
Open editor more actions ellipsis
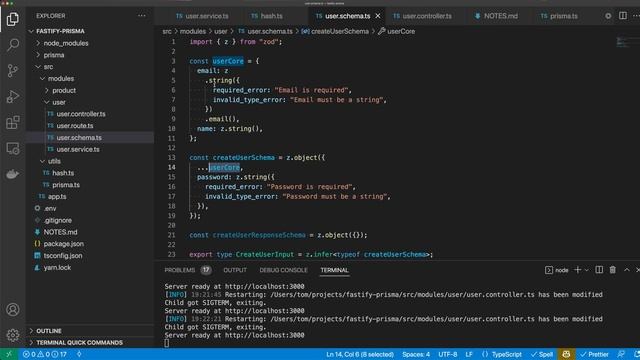tap(636, 16)
